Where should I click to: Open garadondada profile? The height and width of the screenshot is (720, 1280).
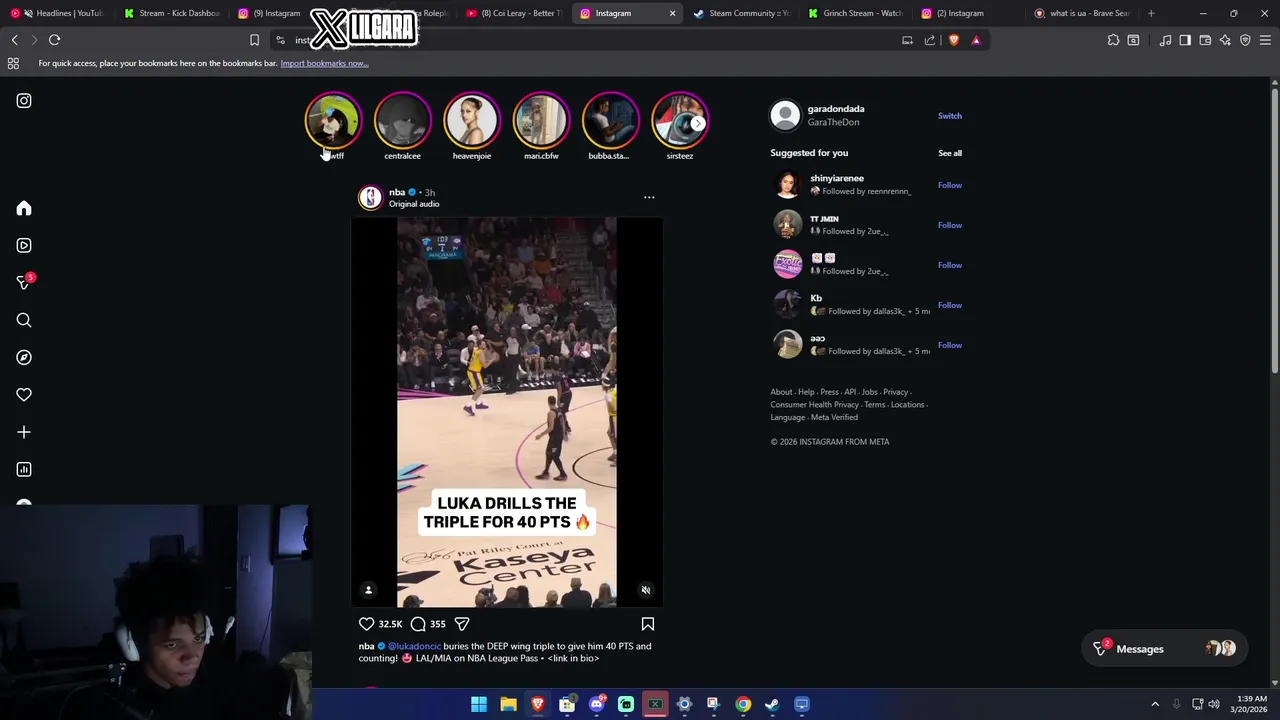836,109
